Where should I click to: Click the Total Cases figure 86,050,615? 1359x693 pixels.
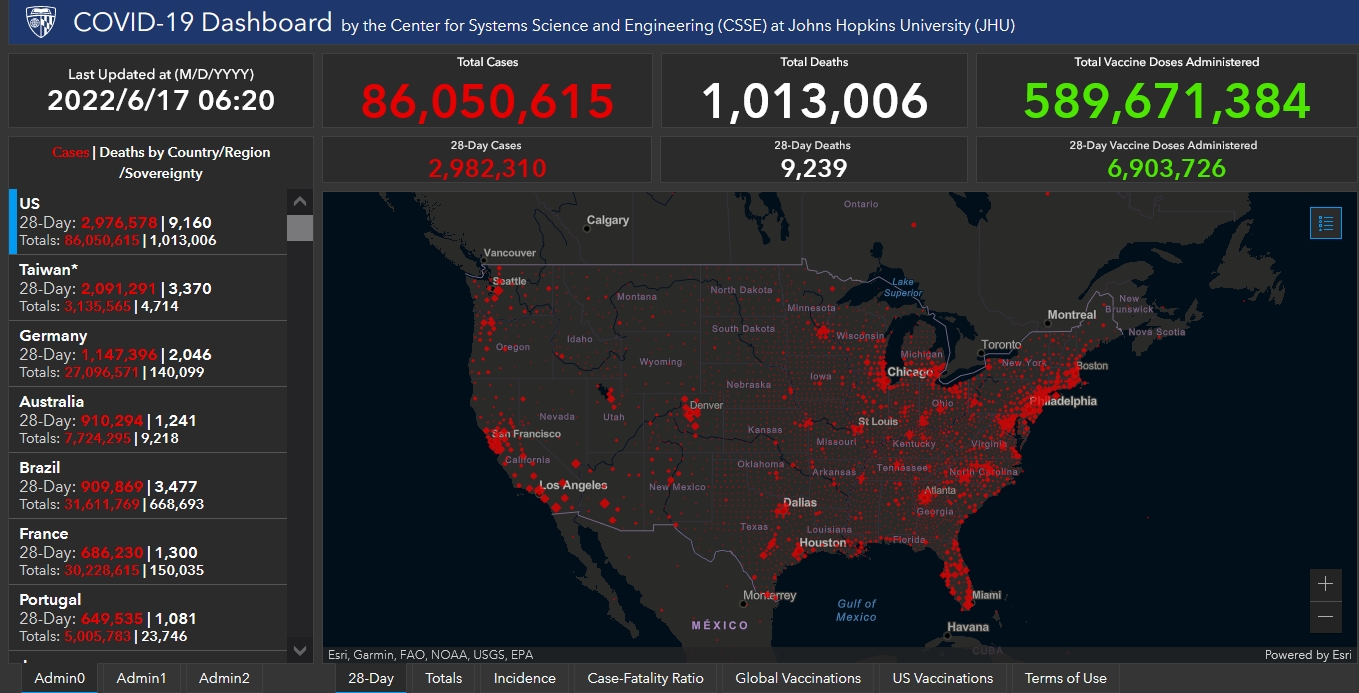click(x=487, y=101)
